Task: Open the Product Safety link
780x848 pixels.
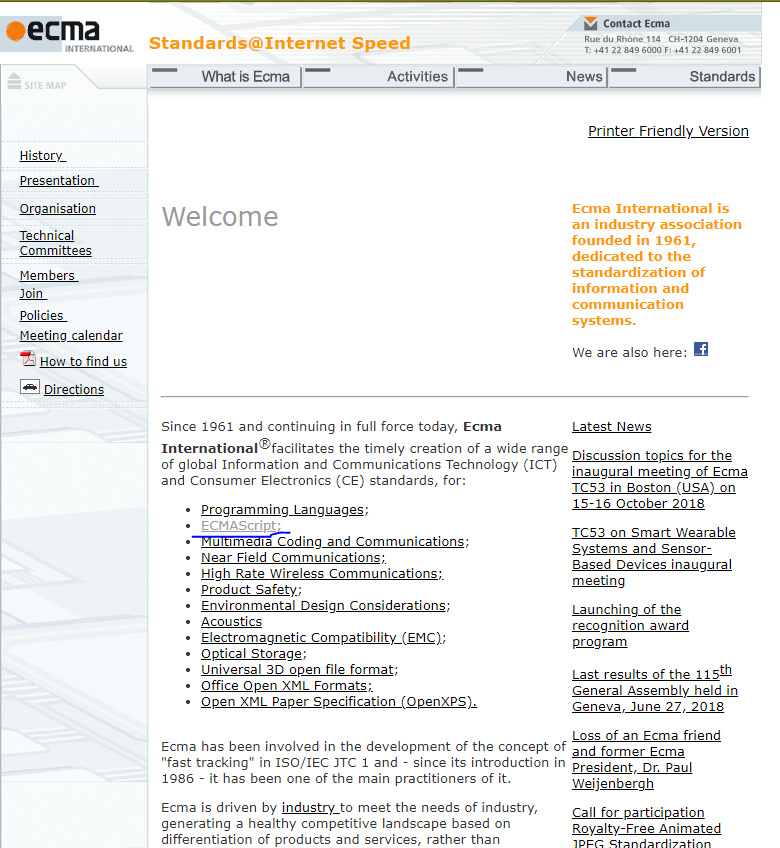Action: [x=249, y=589]
